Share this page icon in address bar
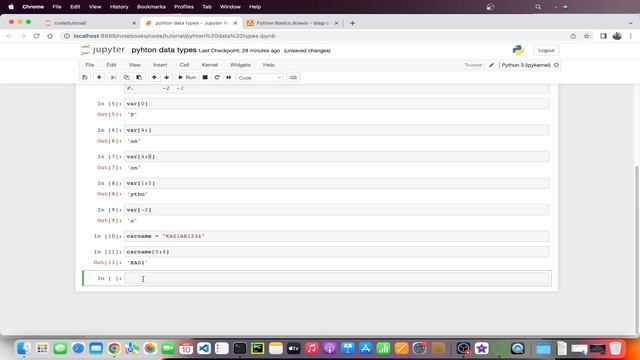This screenshot has width=640, height=360. coord(573,36)
